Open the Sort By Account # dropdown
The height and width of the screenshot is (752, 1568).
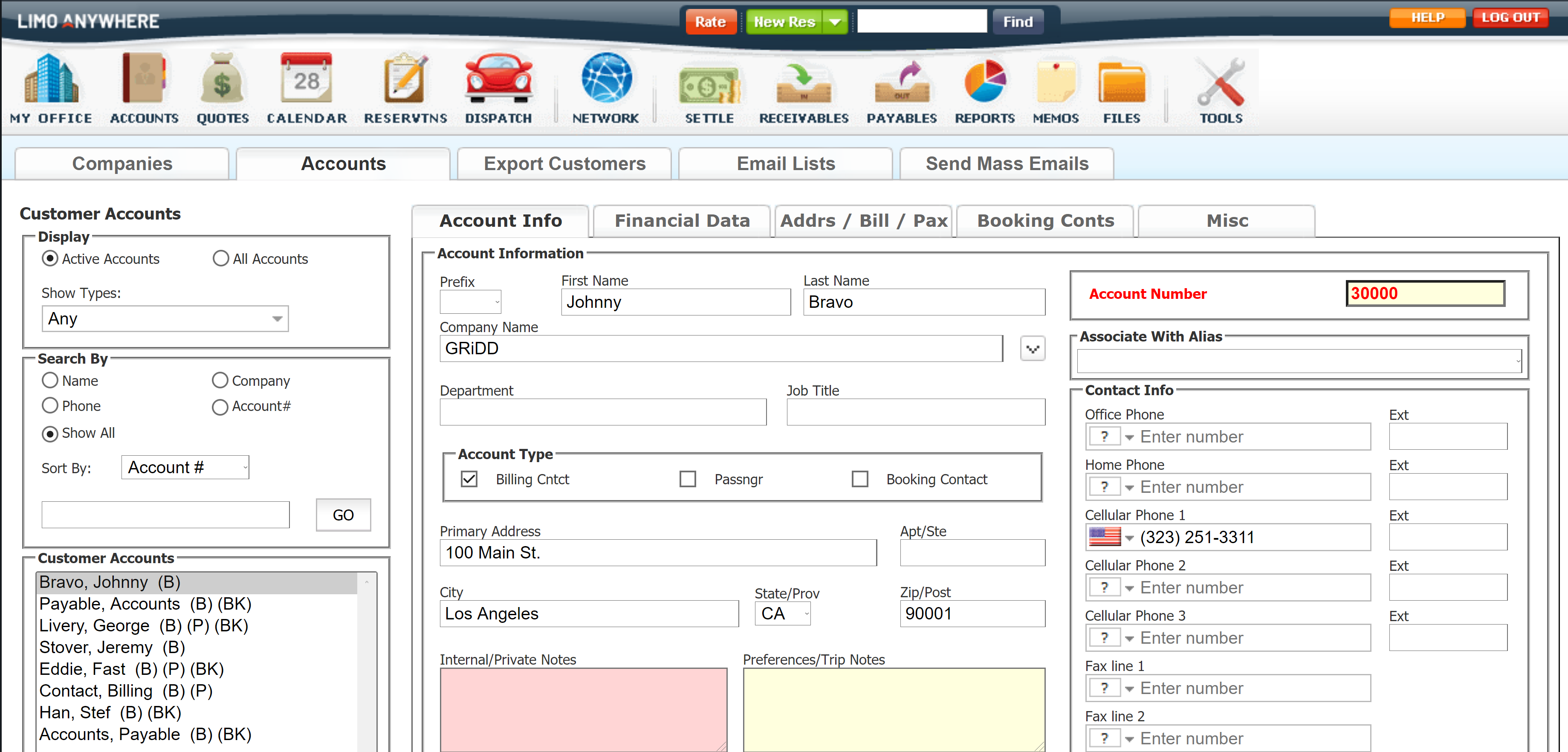[x=185, y=468]
